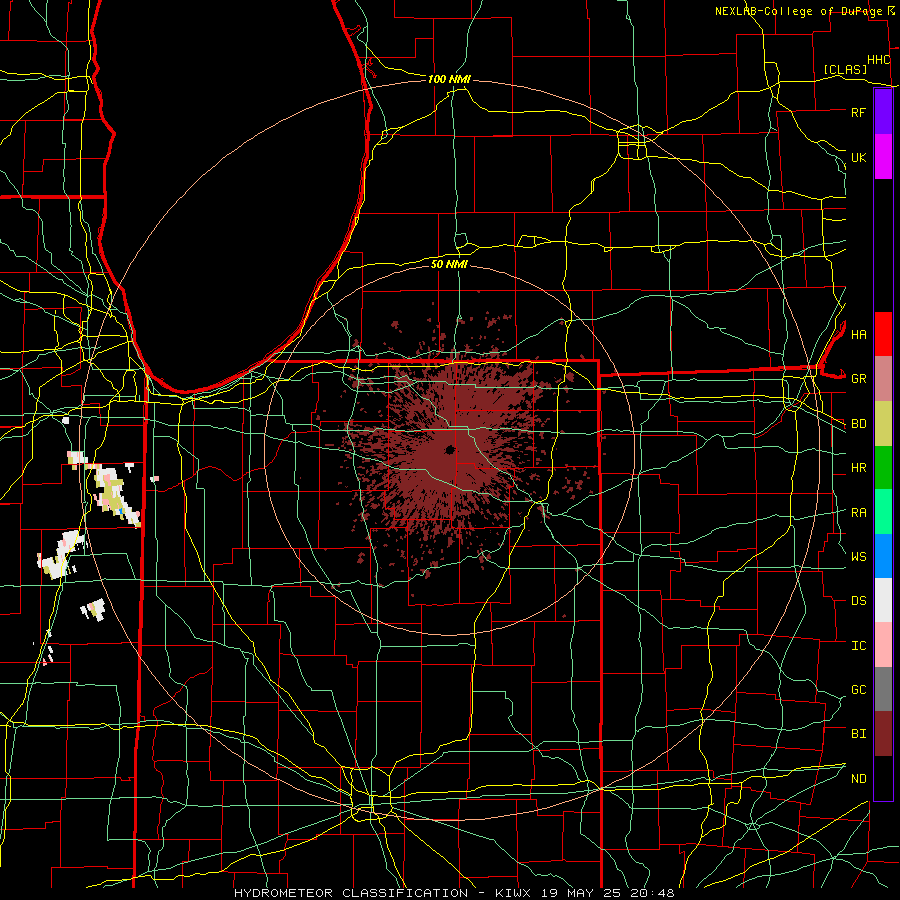This screenshot has width=900, height=900.
Task: Click the [CLAS] label
Action: pyautogui.click(x=845, y=69)
